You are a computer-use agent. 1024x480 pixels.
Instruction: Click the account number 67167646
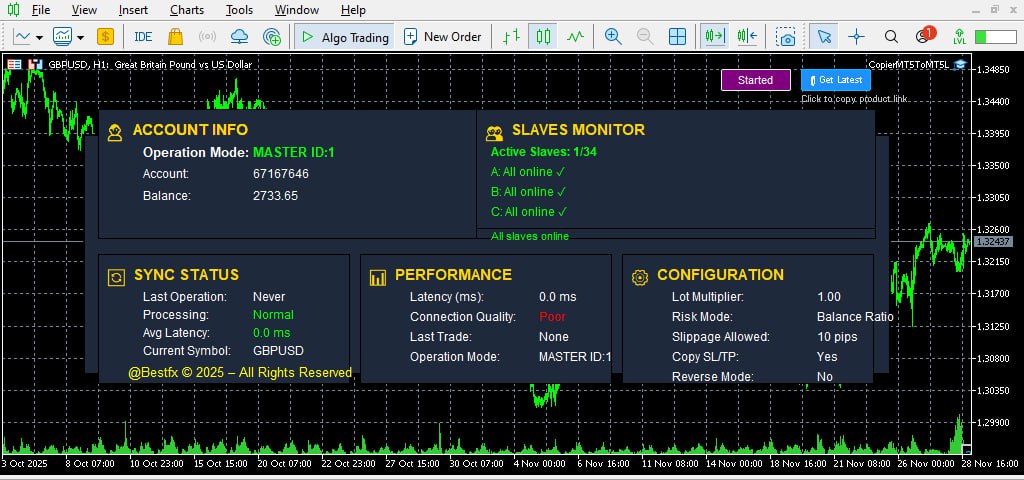pyautogui.click(x=281, y=174)
